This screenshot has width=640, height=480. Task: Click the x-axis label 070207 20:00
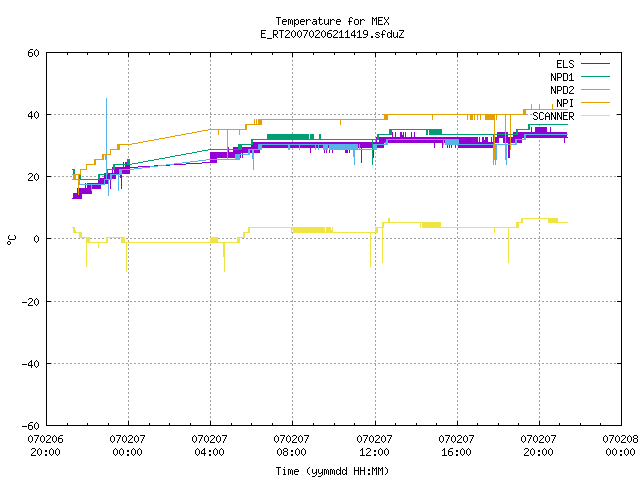[538, 446]
